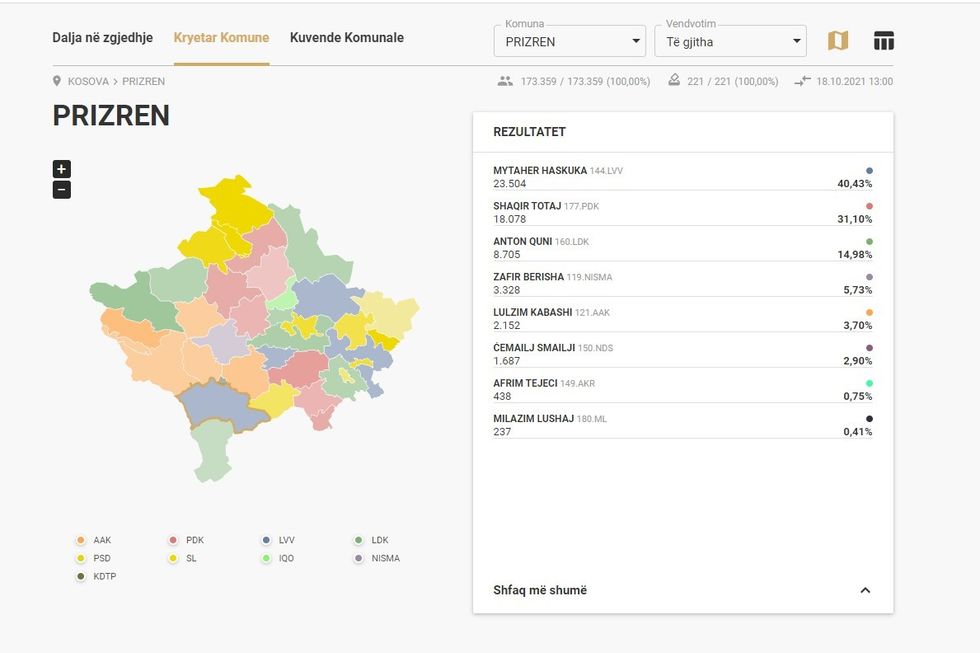Open the Dalja në zgjedhje tab
980x653 pixels.
[x=102, y=38]
